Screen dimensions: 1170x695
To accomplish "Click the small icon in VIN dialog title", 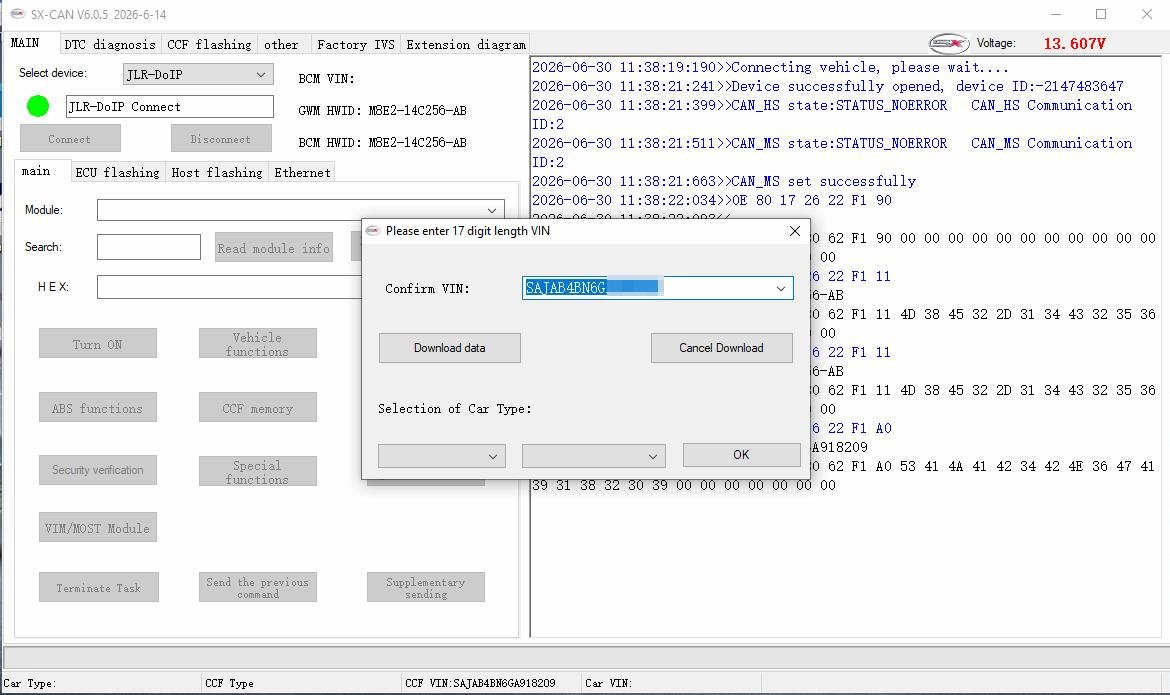I will (374, 231).
